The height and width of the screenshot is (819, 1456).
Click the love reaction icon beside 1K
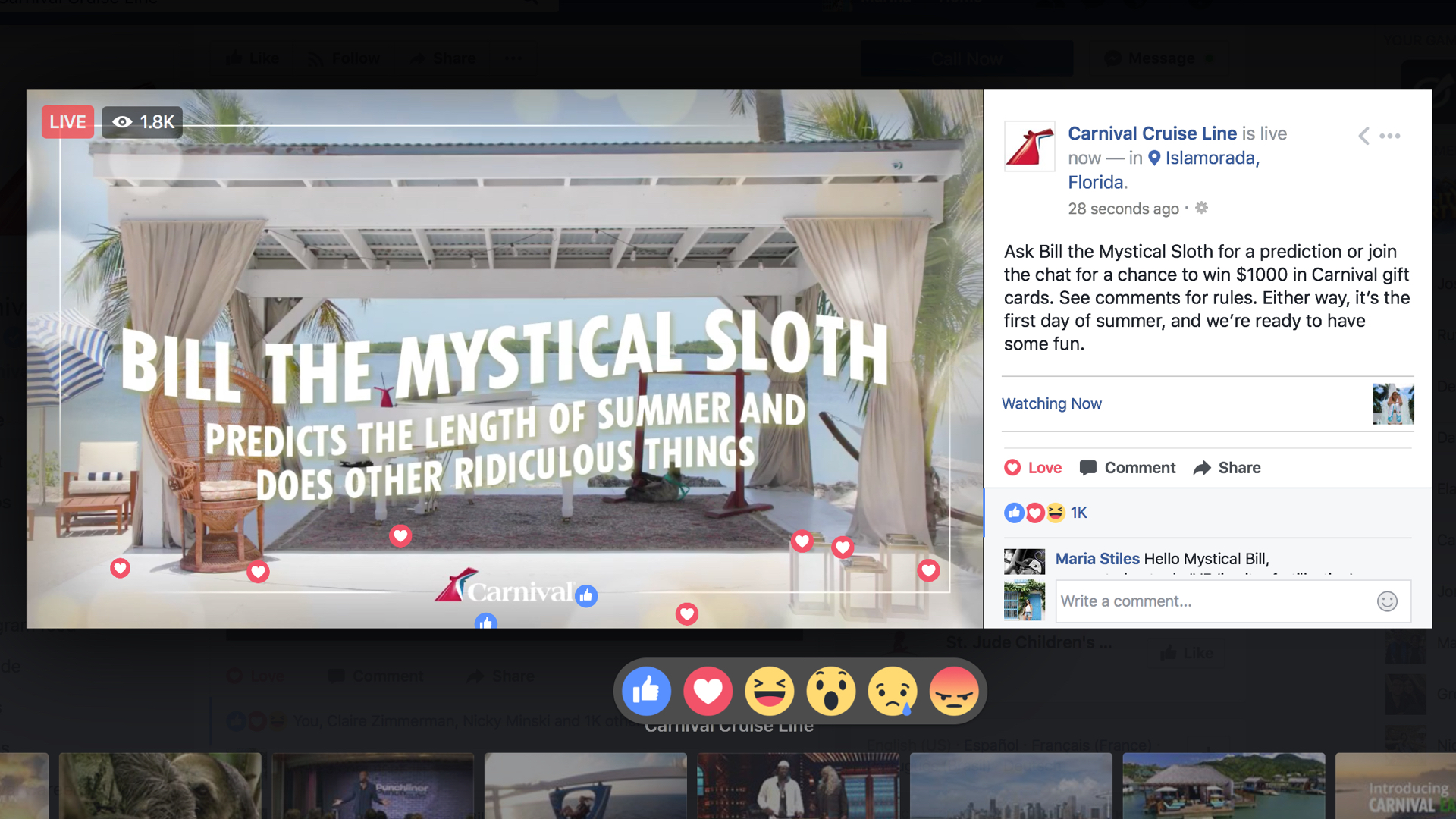pyautogui.click(x=1035, y=513)
